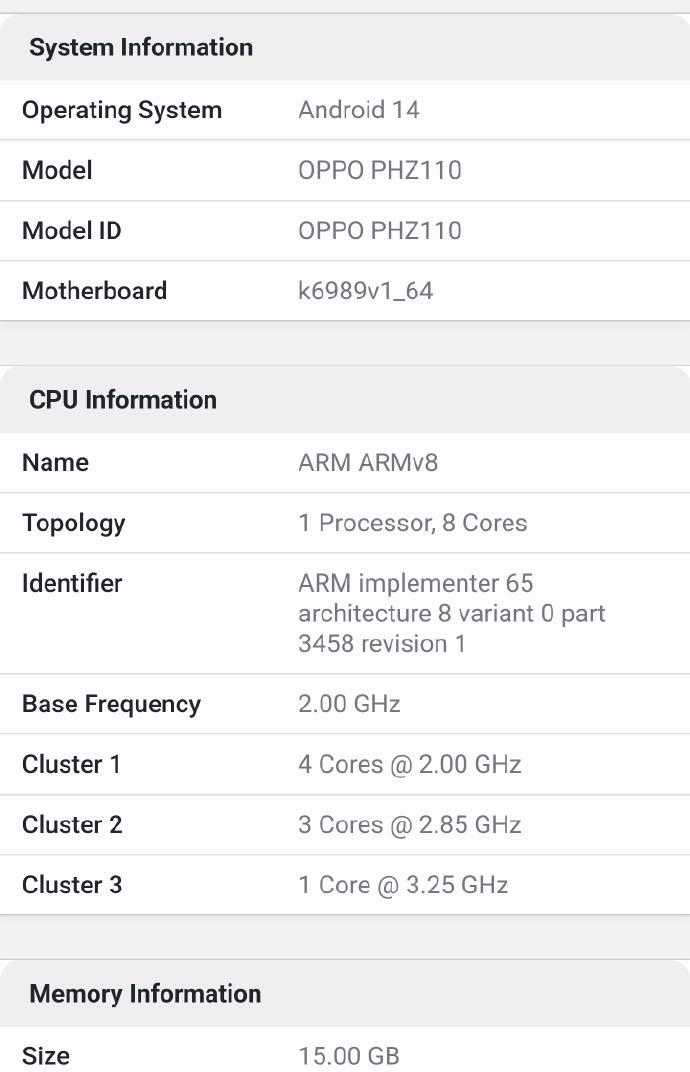
Task: Select the Identifier row label
Action: click(x=72, y=583)
